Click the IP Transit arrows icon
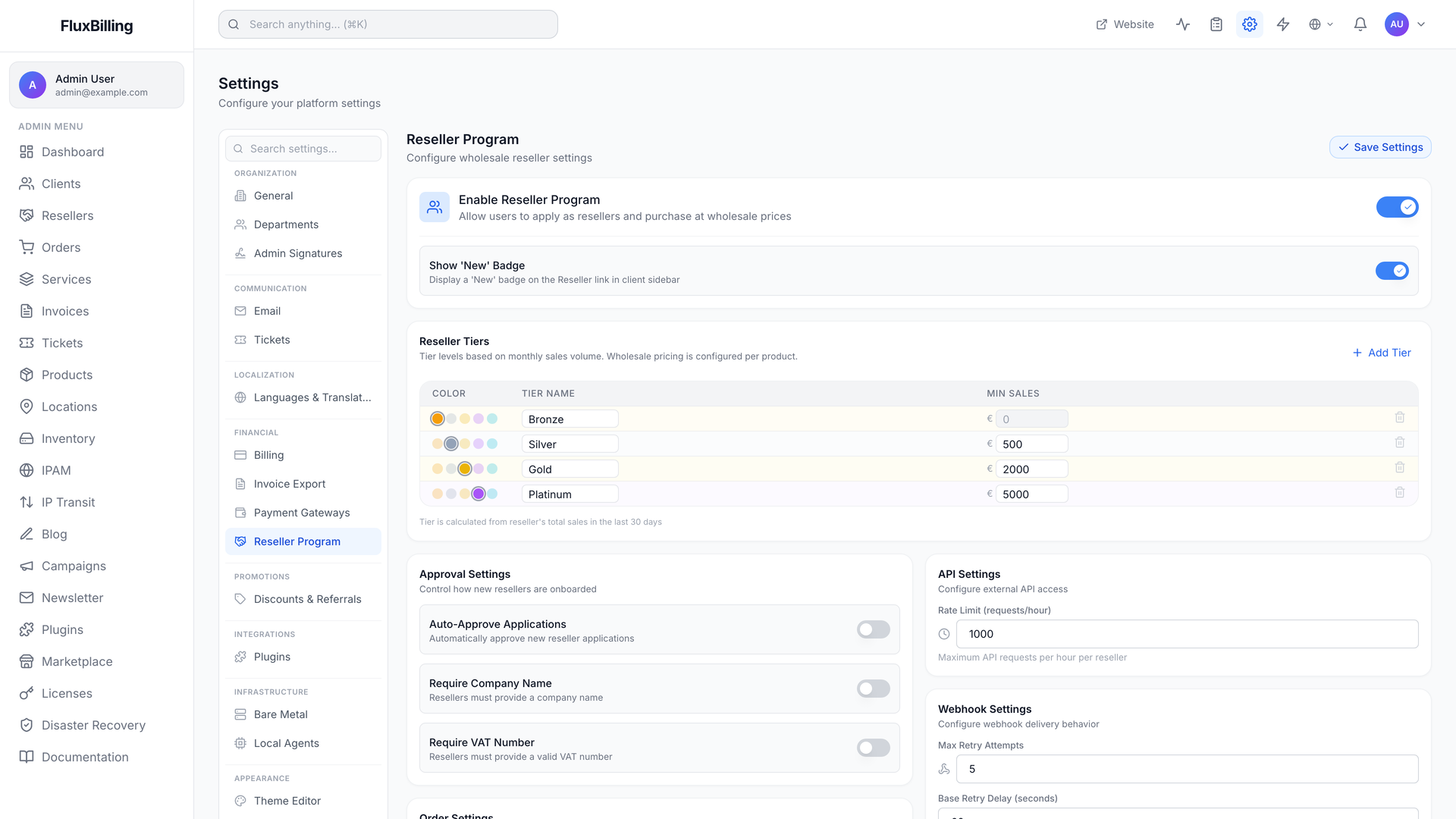Viewport: 1456px width, 819px height. click(x=27, y=502)
